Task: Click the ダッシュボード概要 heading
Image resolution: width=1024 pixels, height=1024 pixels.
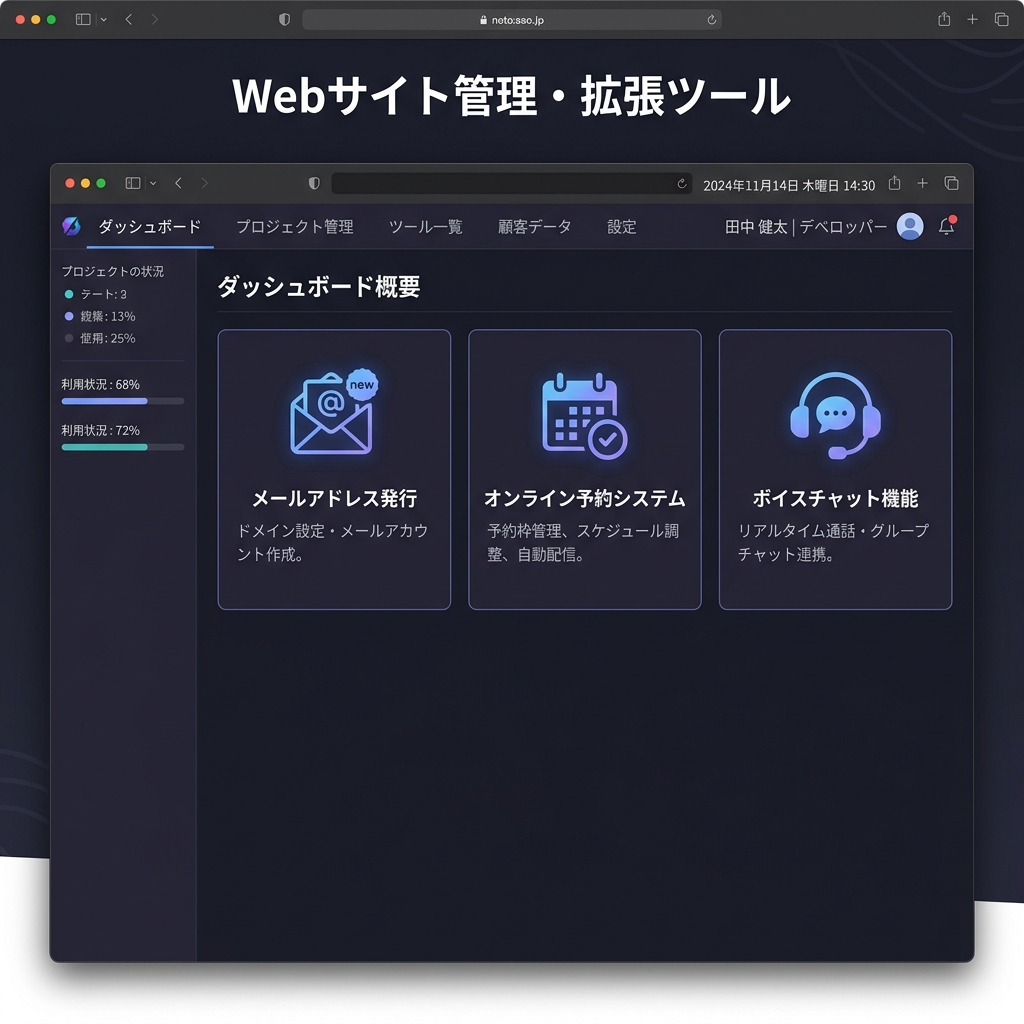Action: point(319,286)
